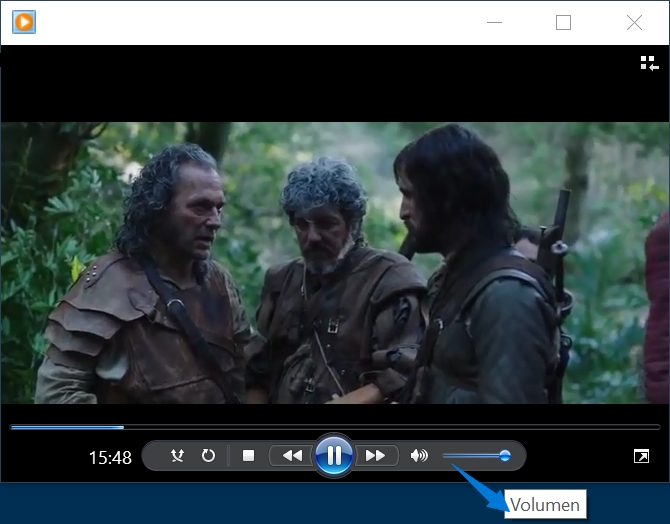This screenshot has width=670, height=524.
Task: Click the video frame area
Action: [335, 263]
